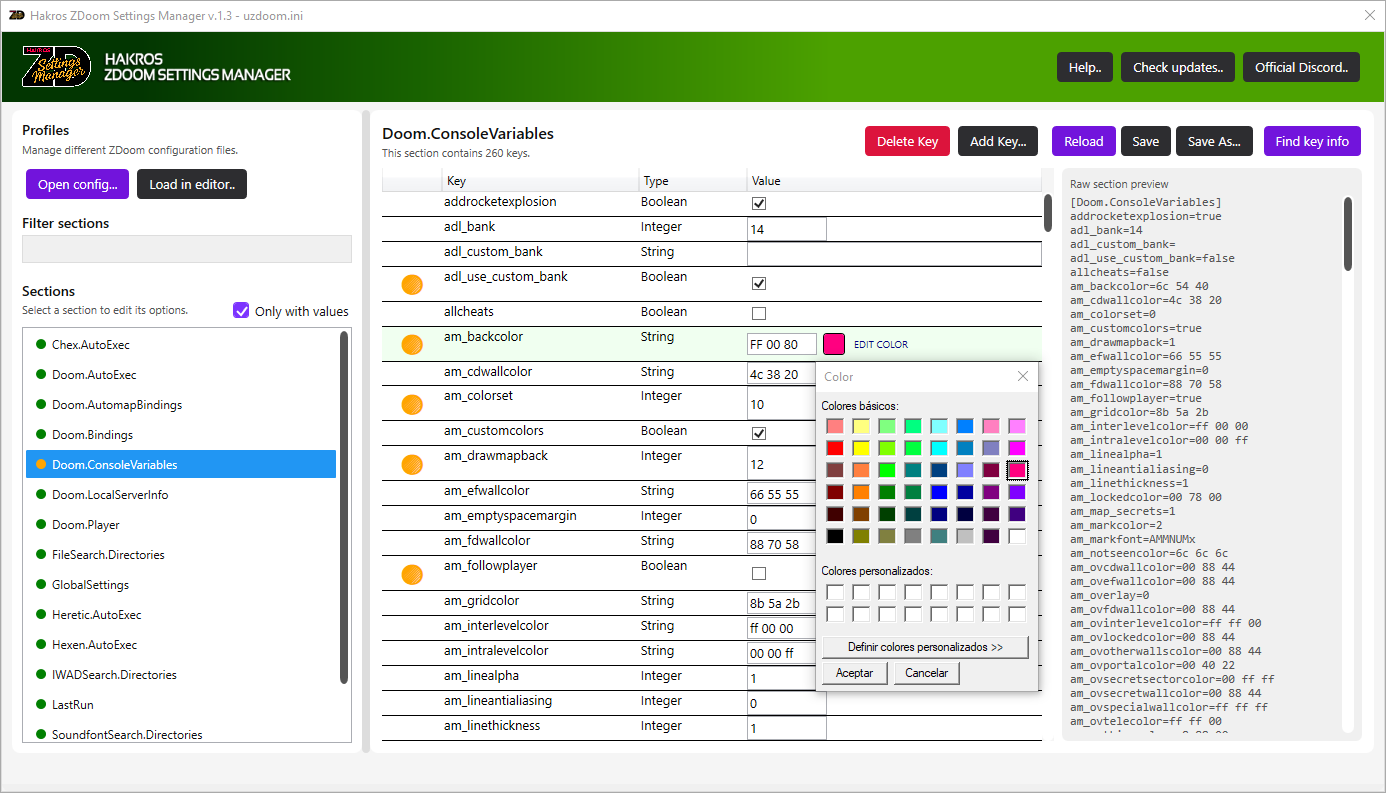Pick the bright cyan basic color swatch
Viewport: 1386px width, 793px height.
tap(939, 448)
